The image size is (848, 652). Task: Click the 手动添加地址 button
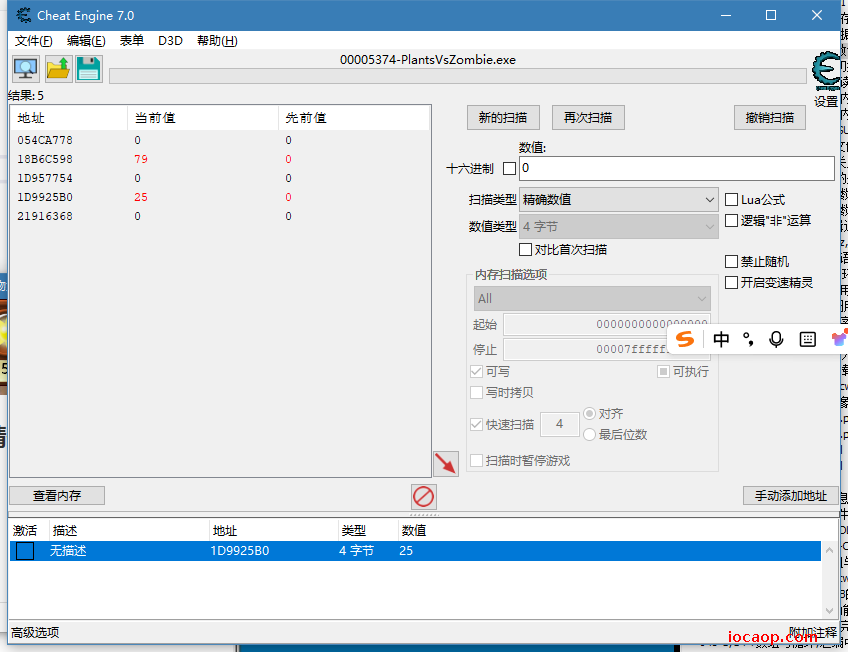(x=791, y=495)
